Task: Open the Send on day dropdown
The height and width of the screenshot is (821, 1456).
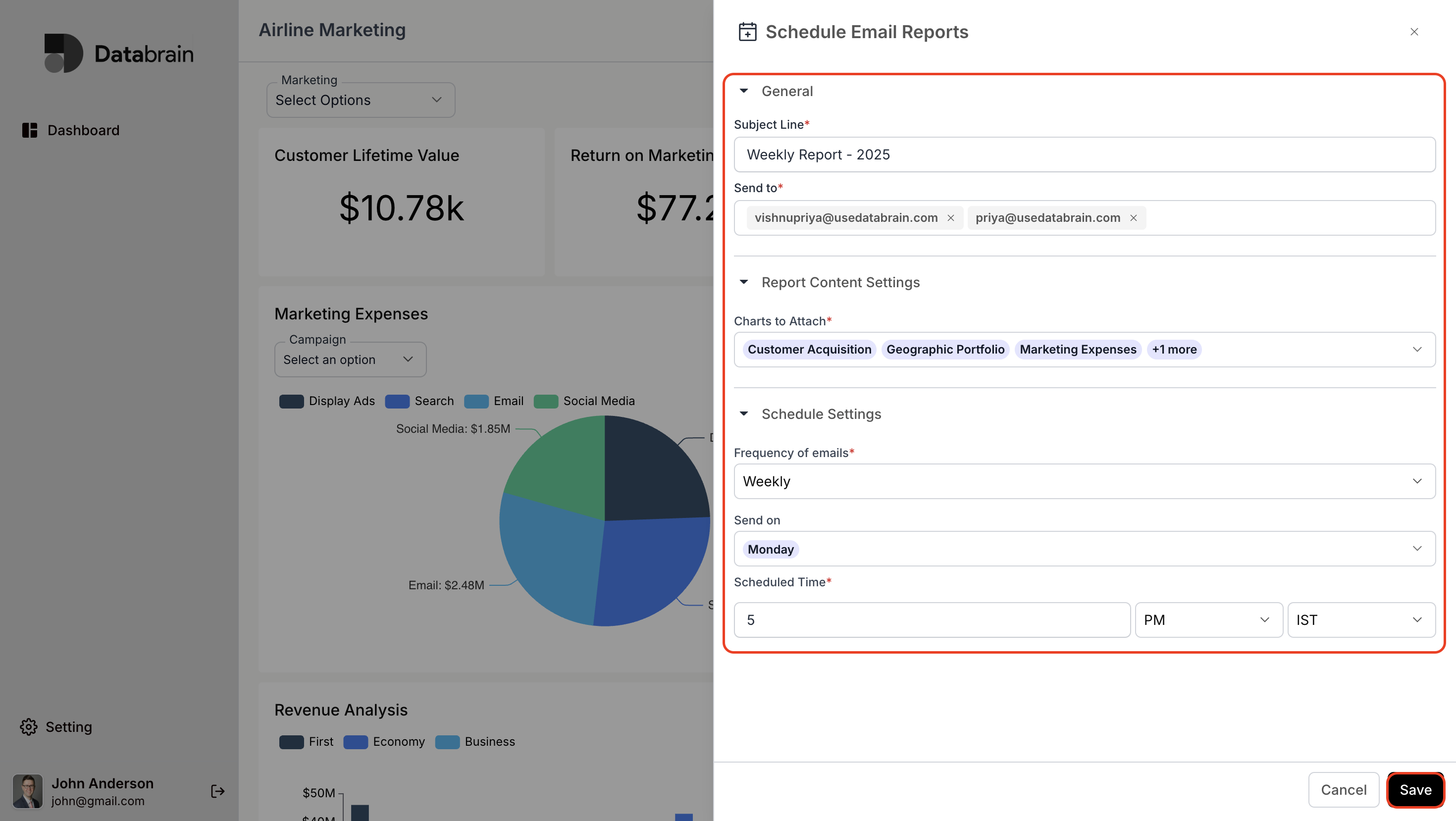Action: 1084,549
